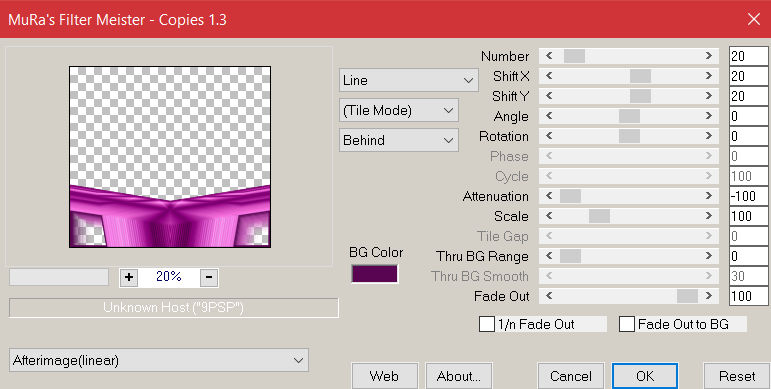Click the OK button
Viewport: 771px width, 389px height.
click(x=645, y=376)
